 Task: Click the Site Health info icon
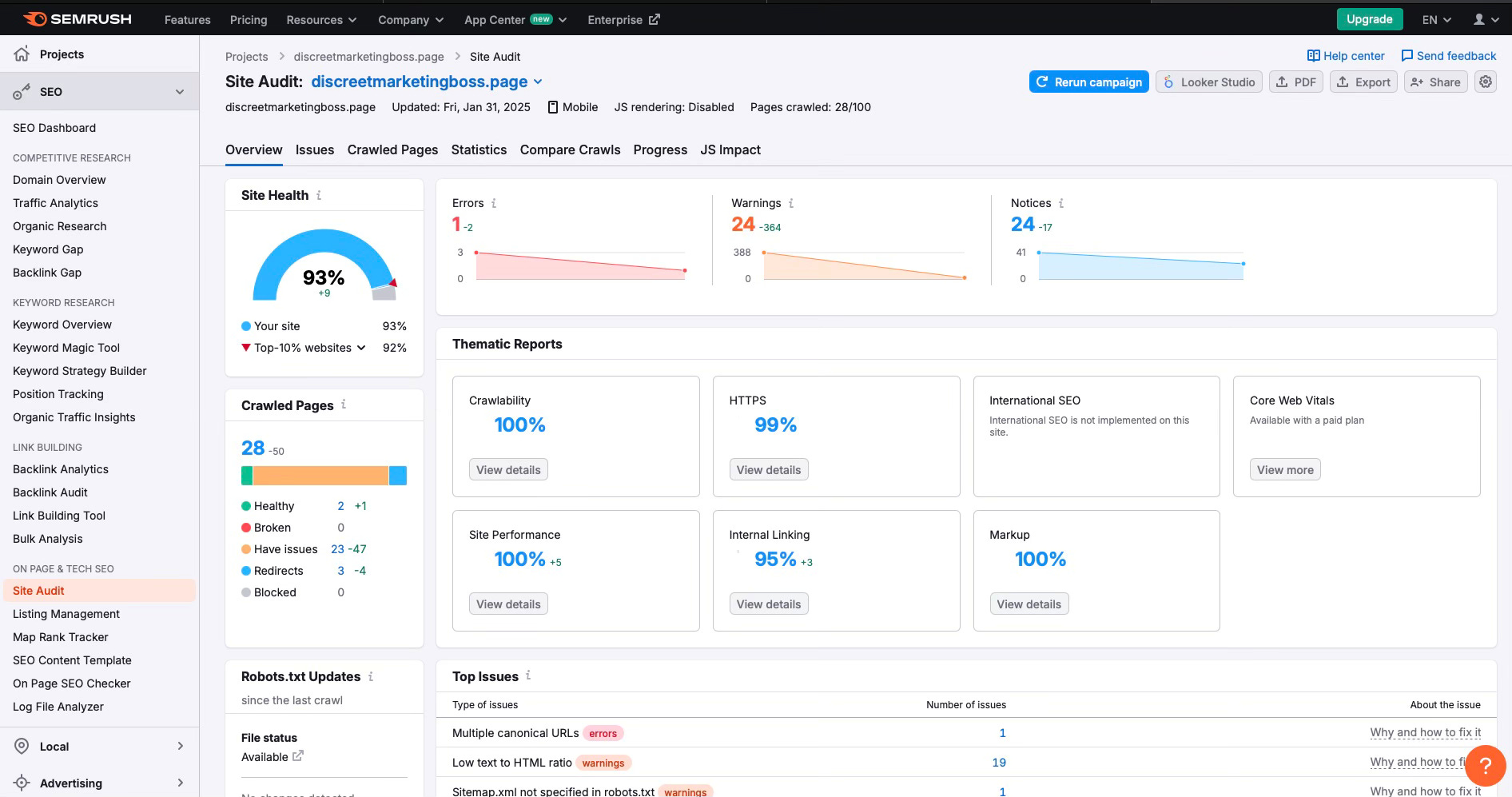coord(319,195)
